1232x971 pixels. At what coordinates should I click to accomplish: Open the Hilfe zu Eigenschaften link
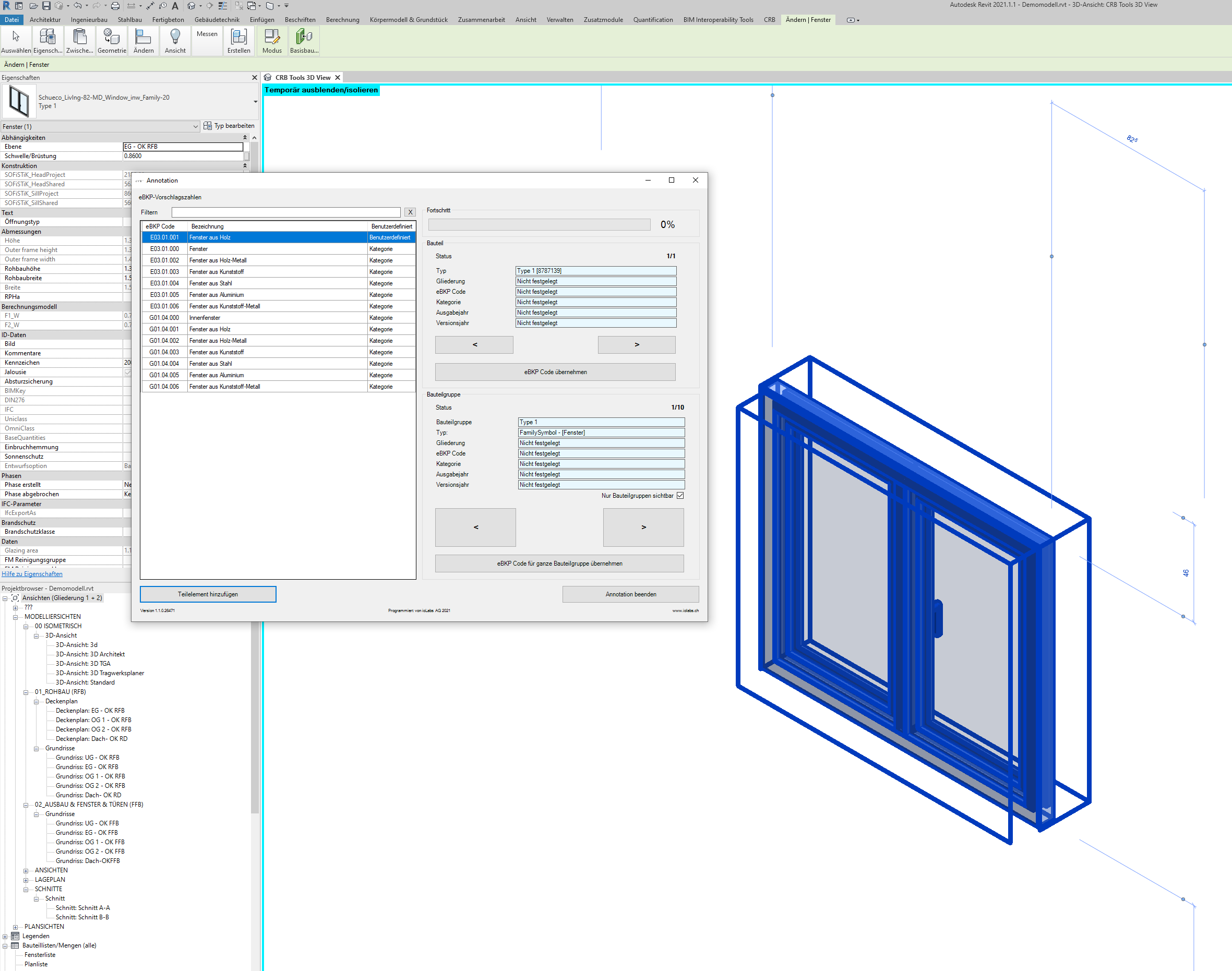[x=32, y=574]
